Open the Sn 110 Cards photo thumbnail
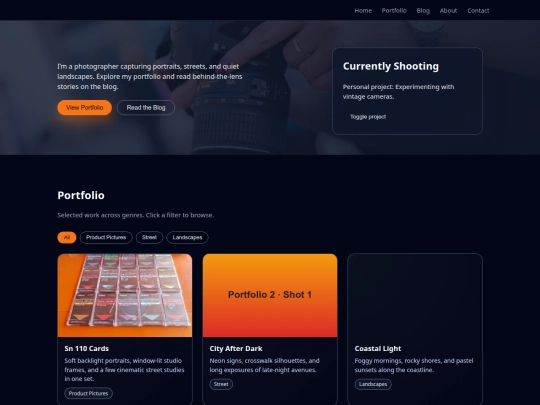The width and height of the screenshot is (540, 405). [125, 295]
